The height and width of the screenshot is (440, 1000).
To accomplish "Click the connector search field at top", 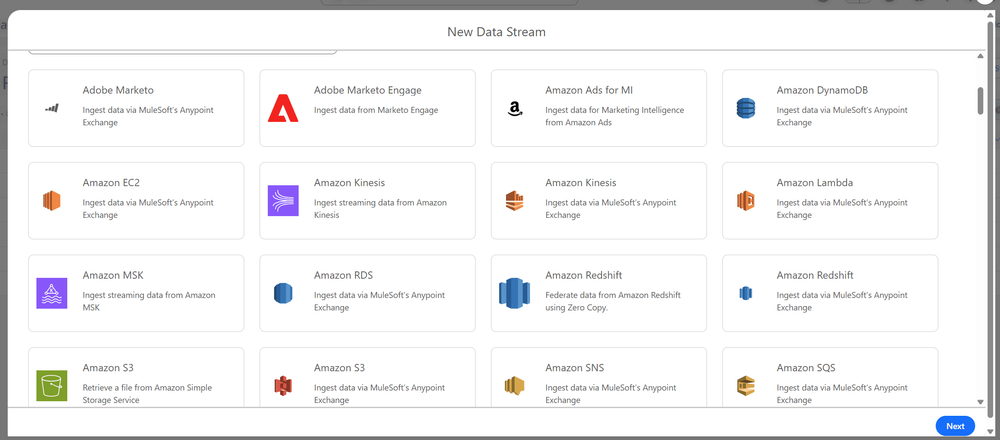I will (182, 50).
